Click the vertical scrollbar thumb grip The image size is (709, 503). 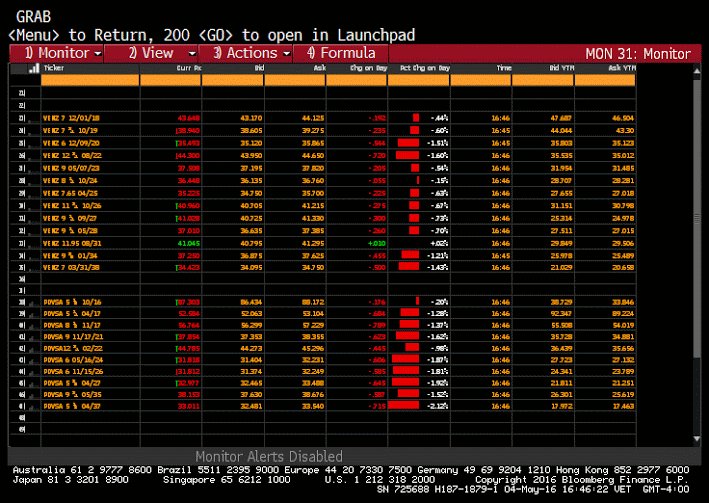pyautogui.click(x=697, y=219)
